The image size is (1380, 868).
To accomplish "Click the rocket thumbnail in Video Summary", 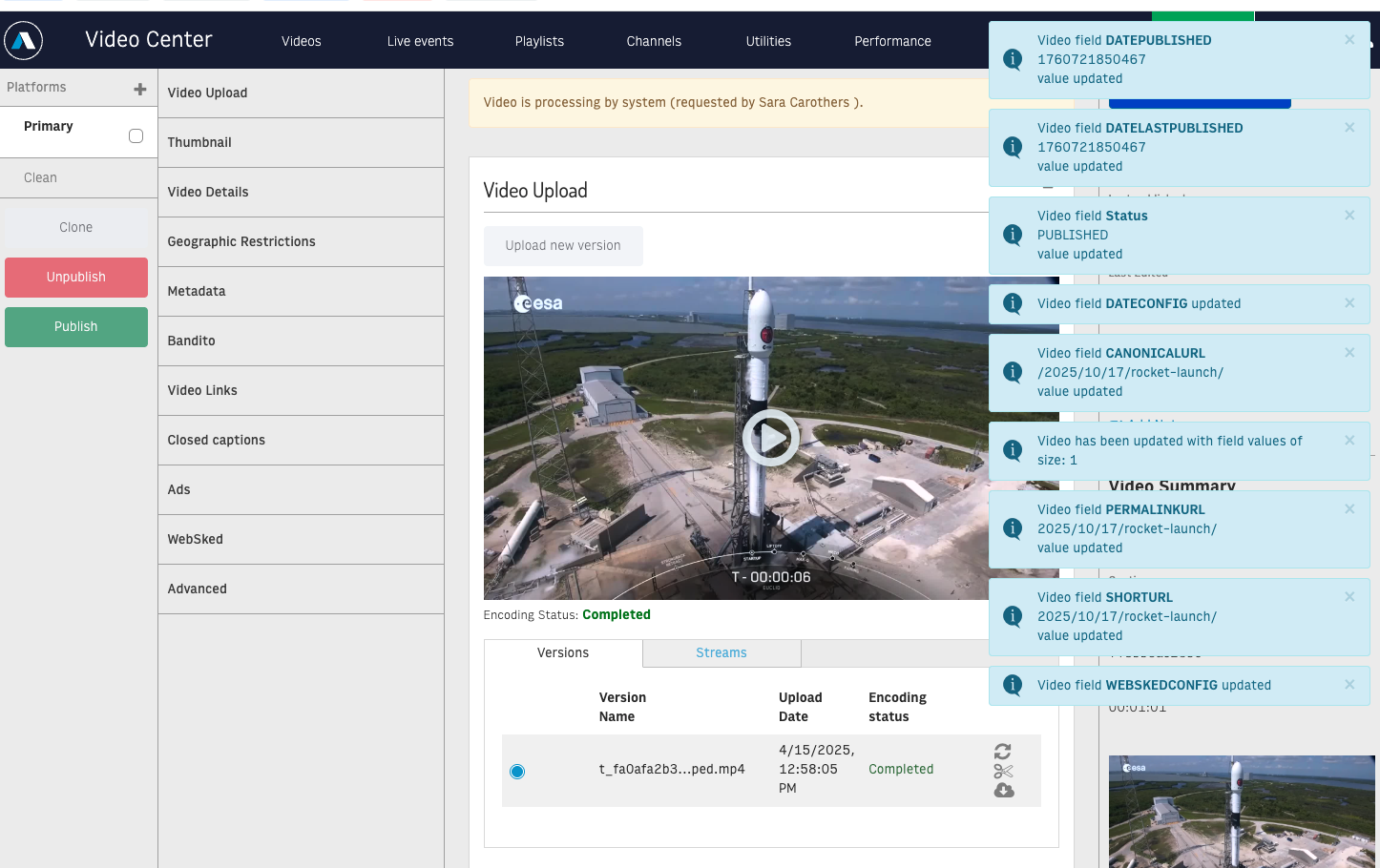I will 1242,812.
